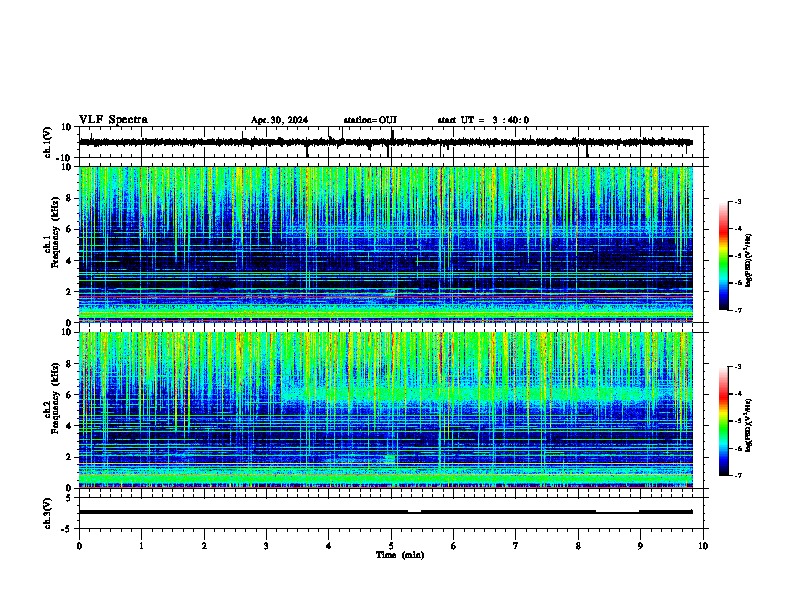This screenshot has width=792, height=612.
Task: Click the "-7" label below ch.2 colorbar
Action: click(x=737, y=475)
